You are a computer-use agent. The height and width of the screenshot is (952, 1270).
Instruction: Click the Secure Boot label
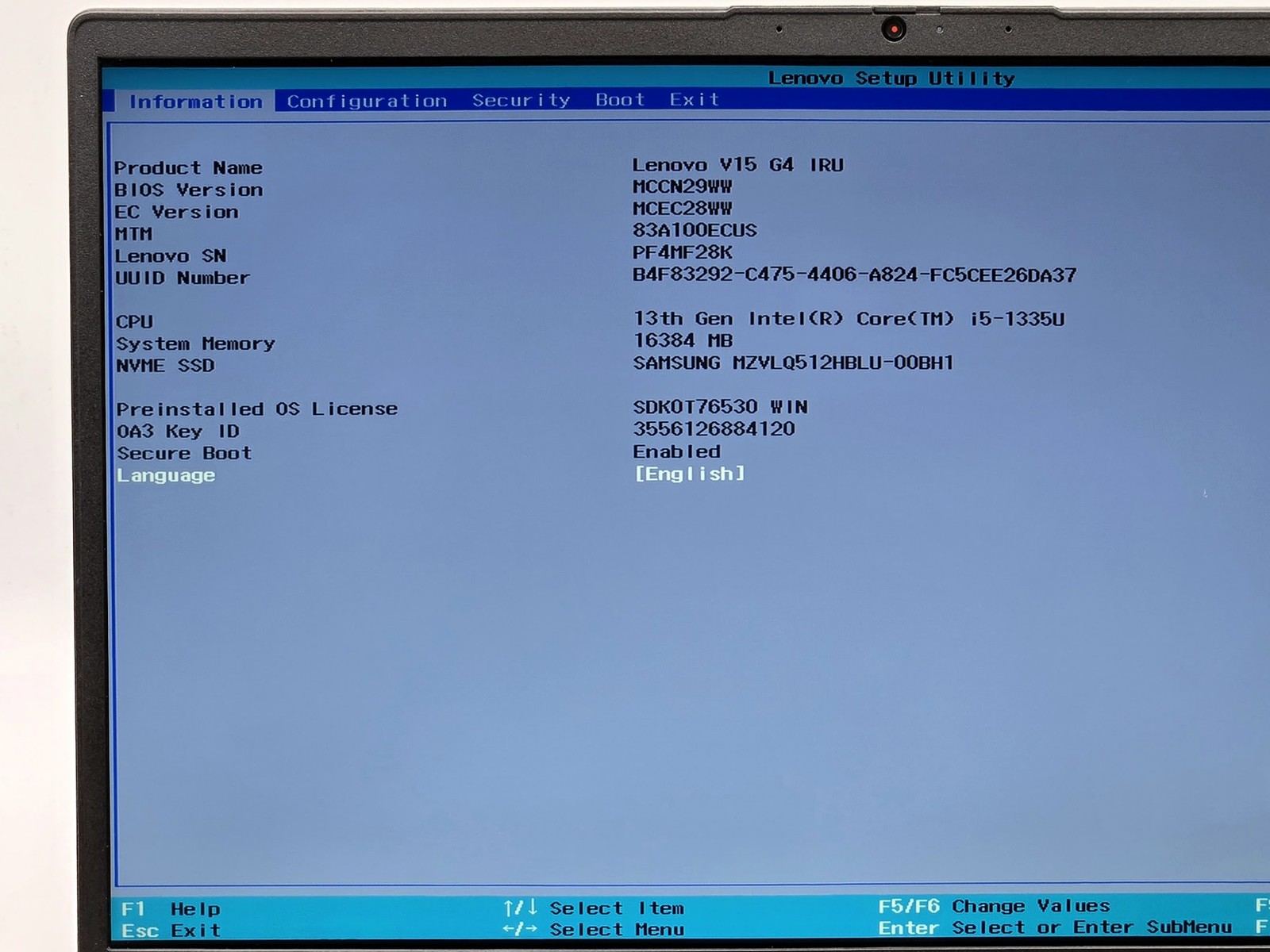184,453
